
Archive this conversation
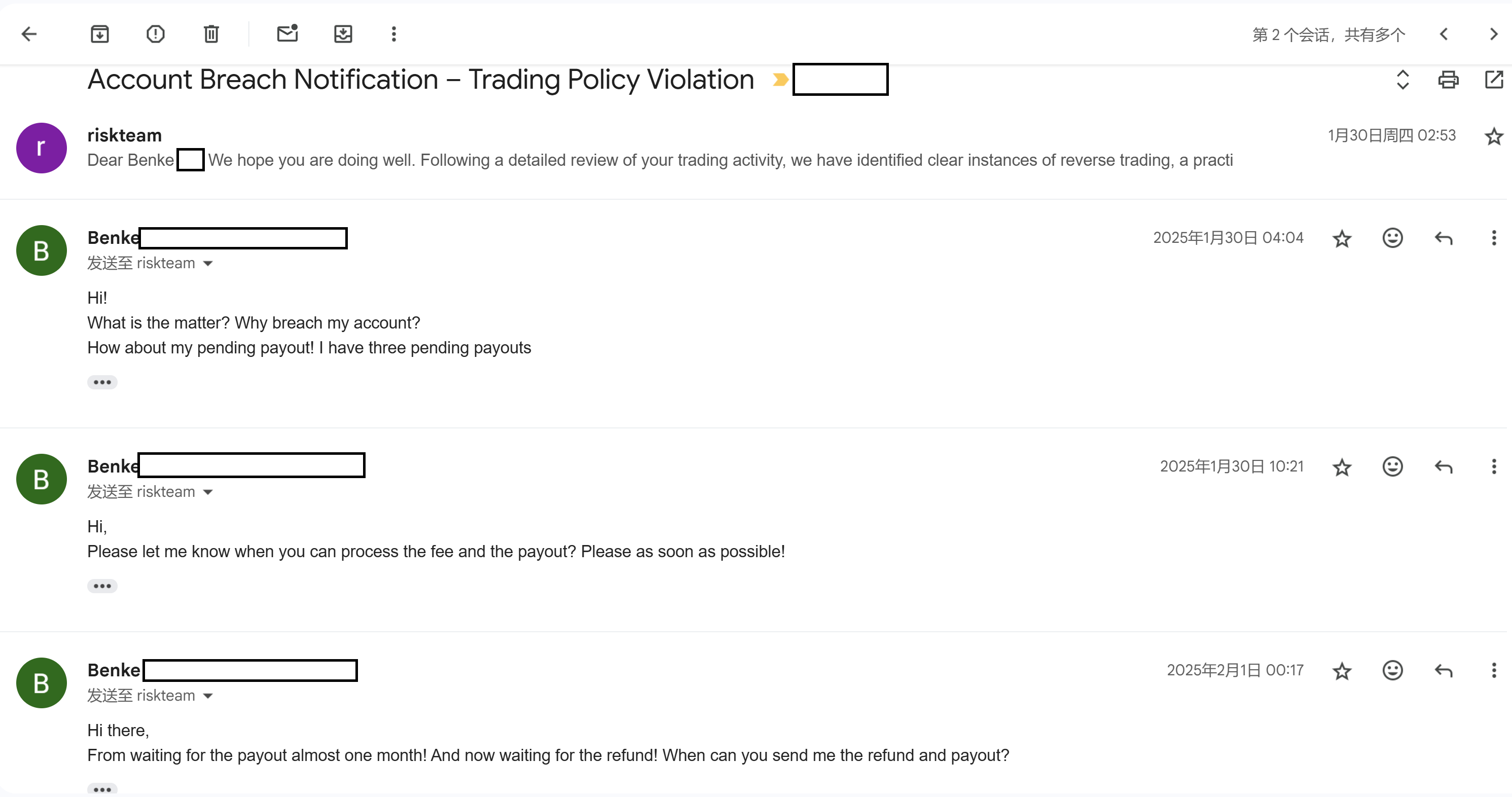(100, 34)
